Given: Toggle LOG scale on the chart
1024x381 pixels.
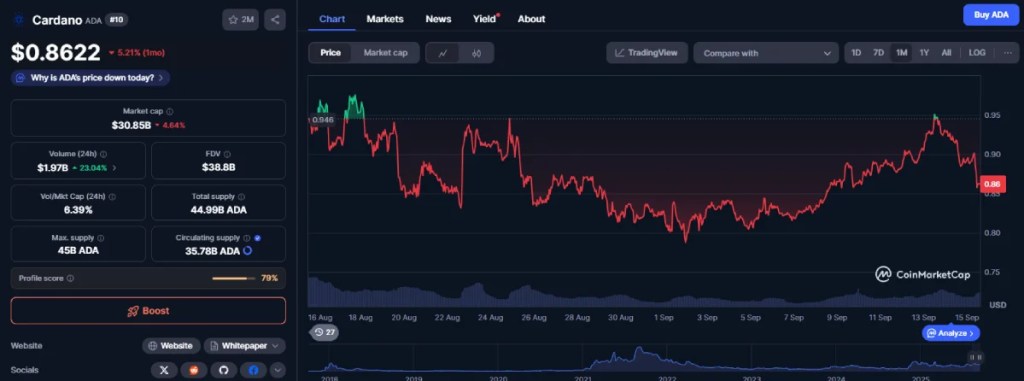Looking at the screenshot, I should click(x=977, y=53).
